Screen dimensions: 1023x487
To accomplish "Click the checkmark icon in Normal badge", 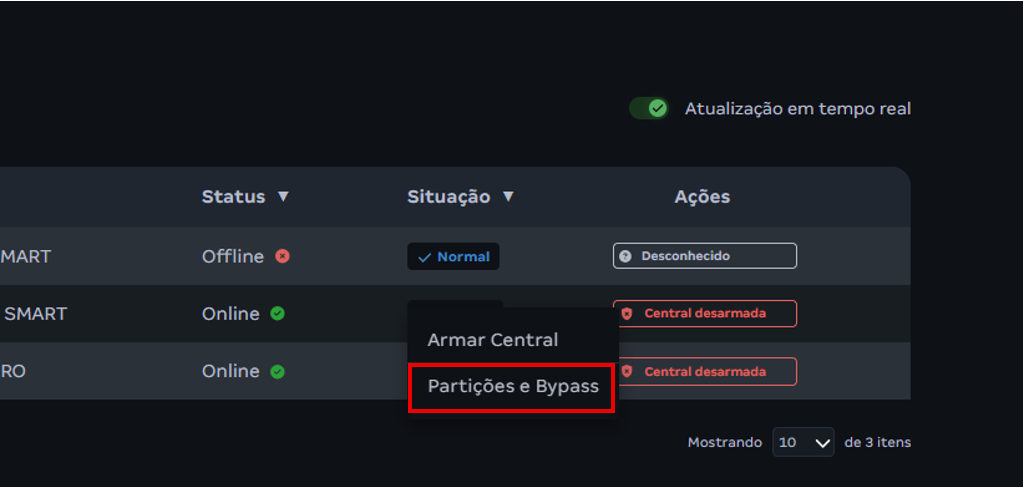I will coord(425,257).
